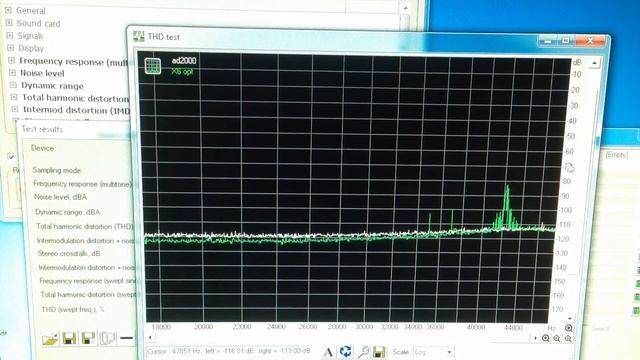Click second floppy save-as icon in Test results
The image size is (640, 360).
click(x=88, y=338)
